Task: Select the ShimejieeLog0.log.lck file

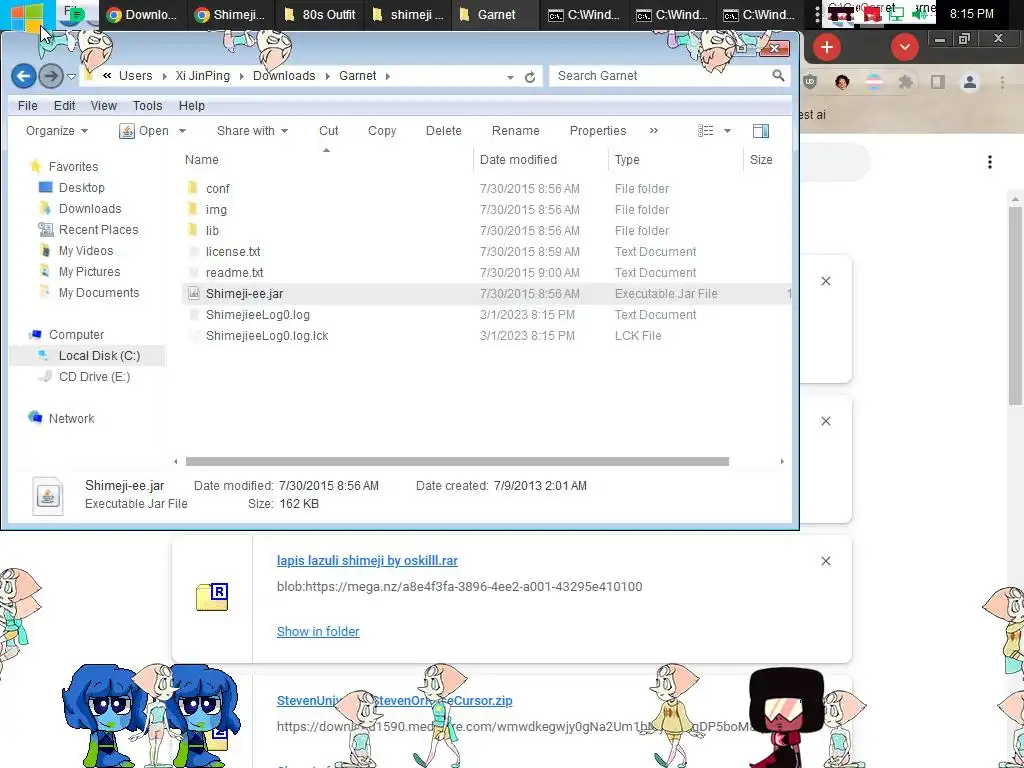Action: [266, 336]
